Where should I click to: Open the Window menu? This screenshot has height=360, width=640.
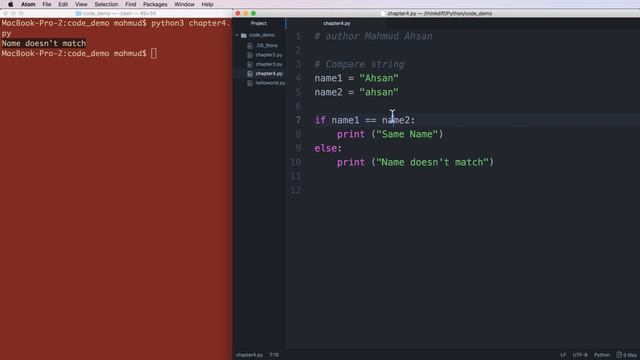pos(184,4)
